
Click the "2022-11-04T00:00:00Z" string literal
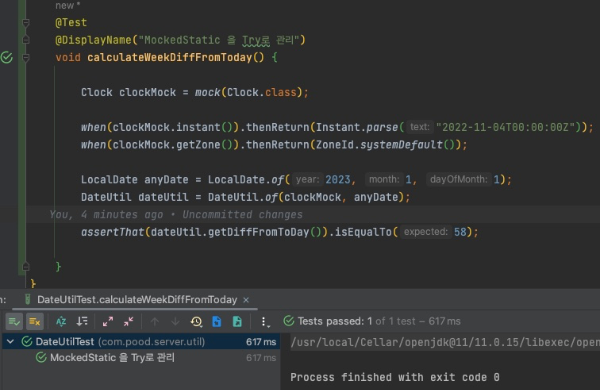click(506, 127)
